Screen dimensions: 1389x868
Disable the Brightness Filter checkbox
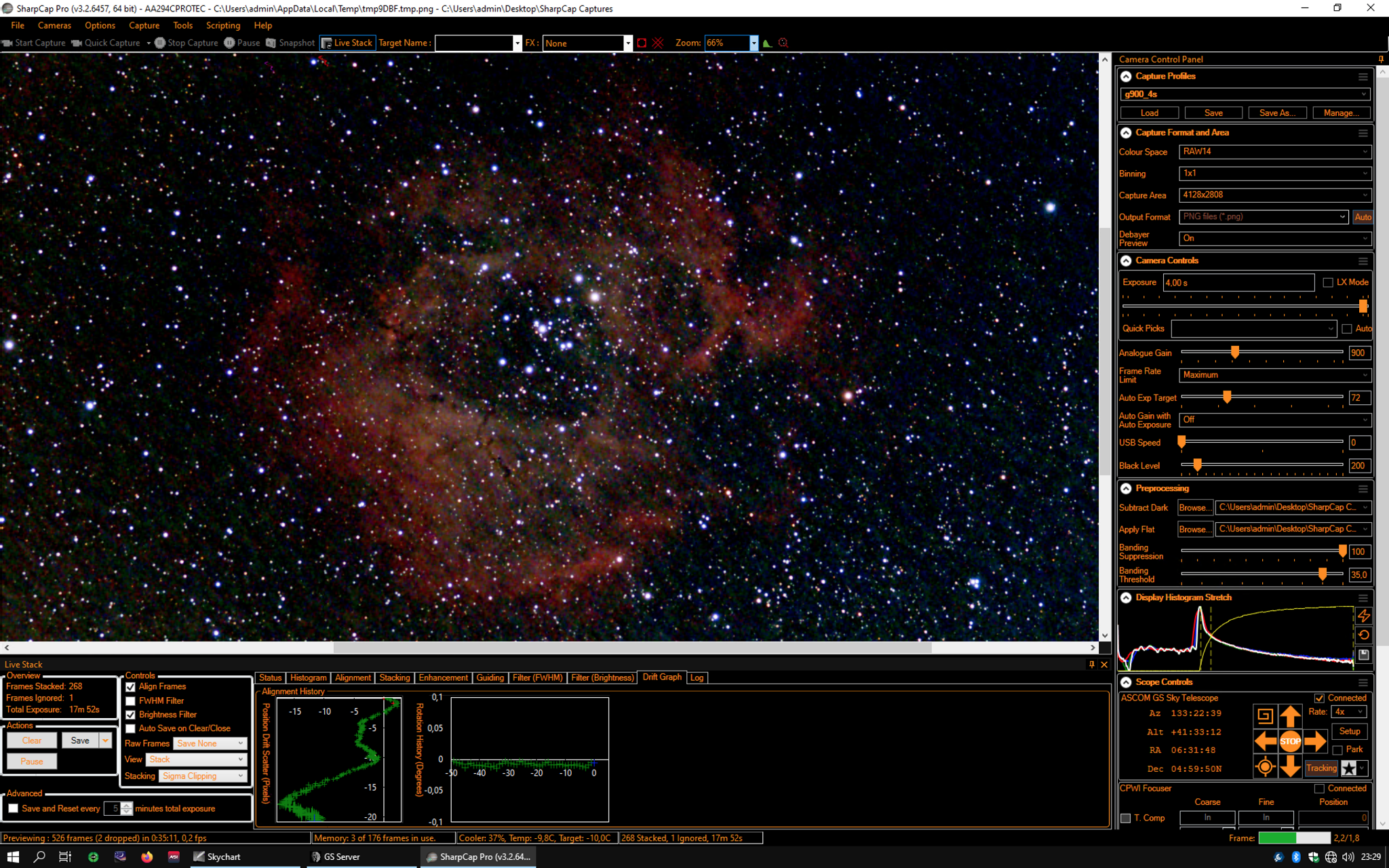point(131,715)
